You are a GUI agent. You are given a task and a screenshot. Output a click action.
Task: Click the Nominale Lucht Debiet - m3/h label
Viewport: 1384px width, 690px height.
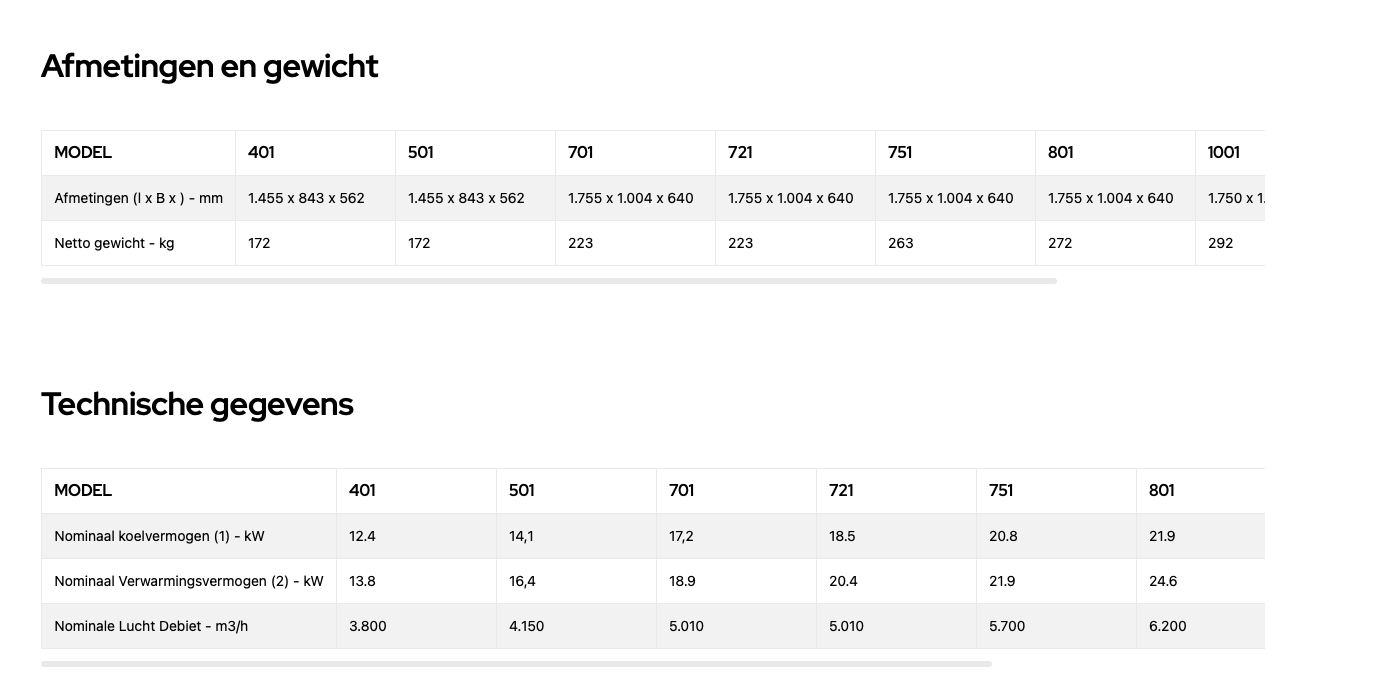click(x=151, y=626)
